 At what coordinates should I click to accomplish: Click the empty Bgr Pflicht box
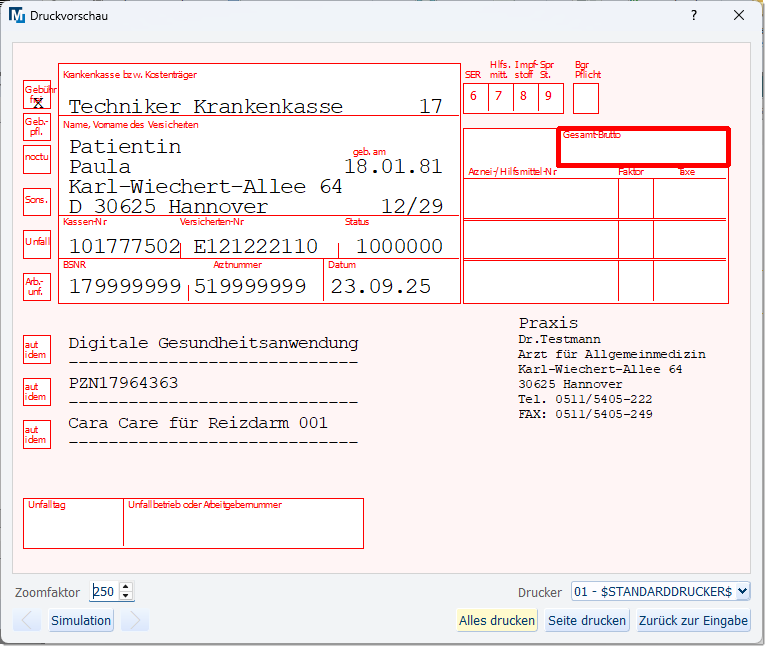point(586,98)
